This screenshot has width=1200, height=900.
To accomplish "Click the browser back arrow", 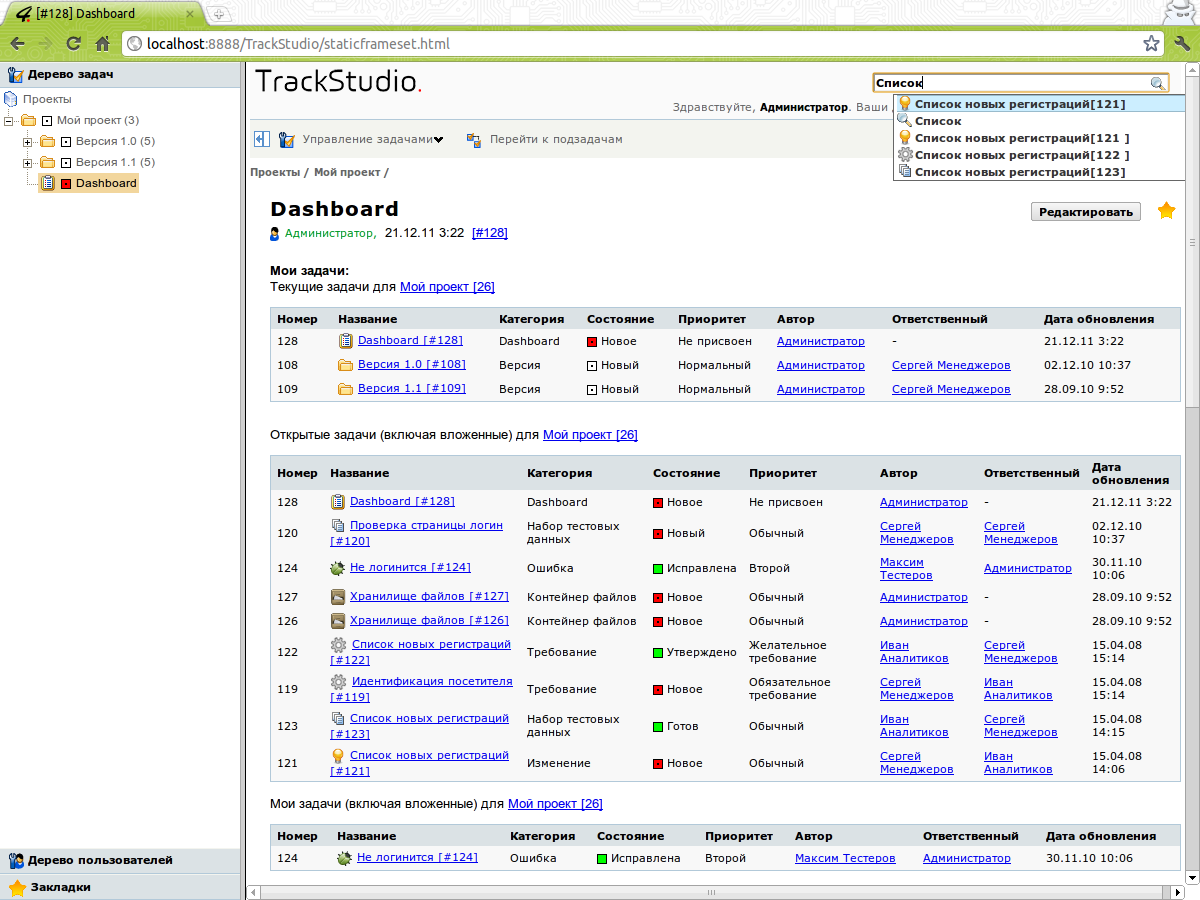I will 17,44.
